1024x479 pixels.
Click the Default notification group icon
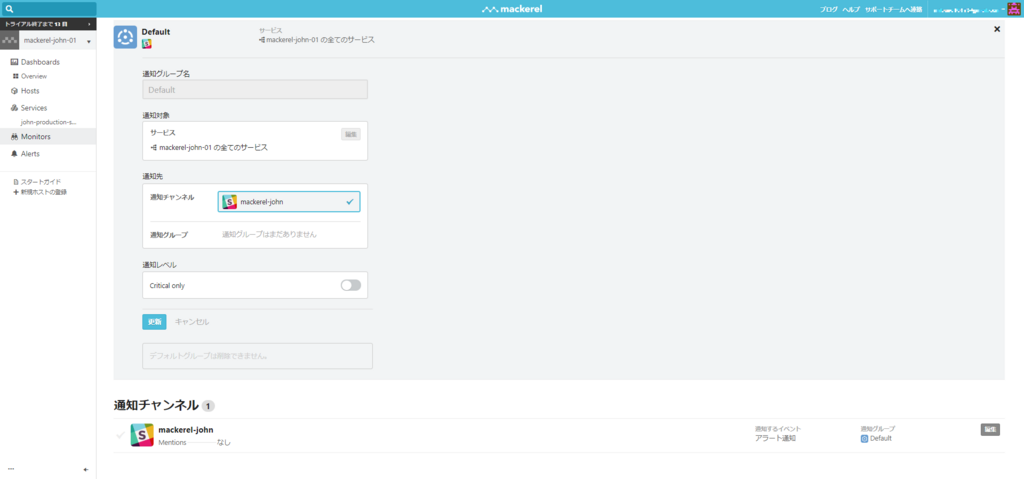(125, 37)
